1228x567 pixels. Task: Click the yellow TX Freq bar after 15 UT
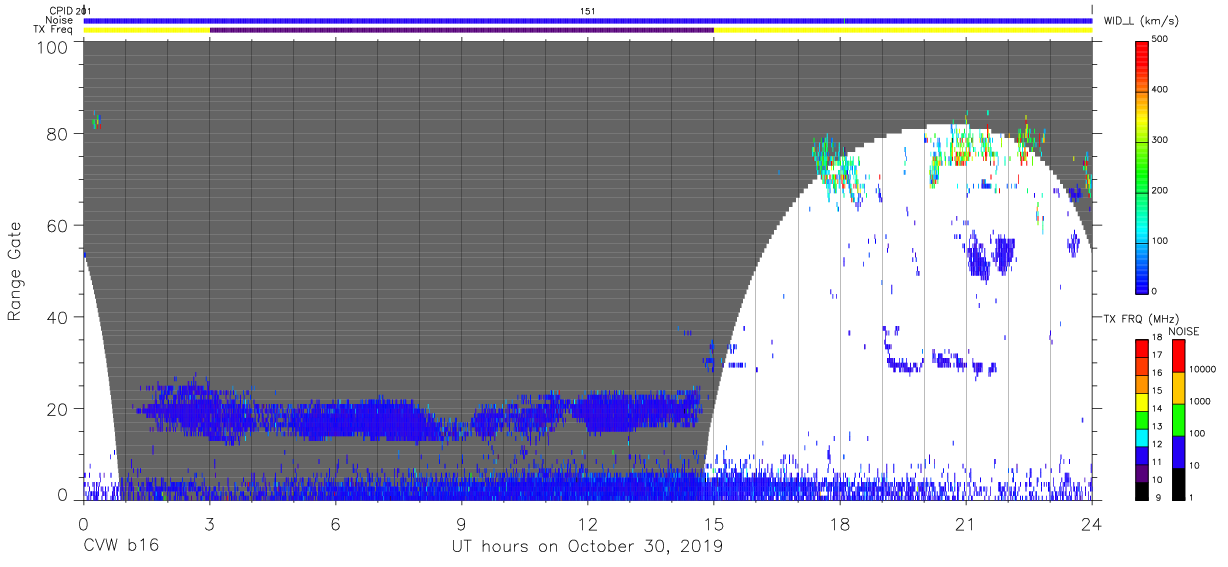click(x=903, y=30)
